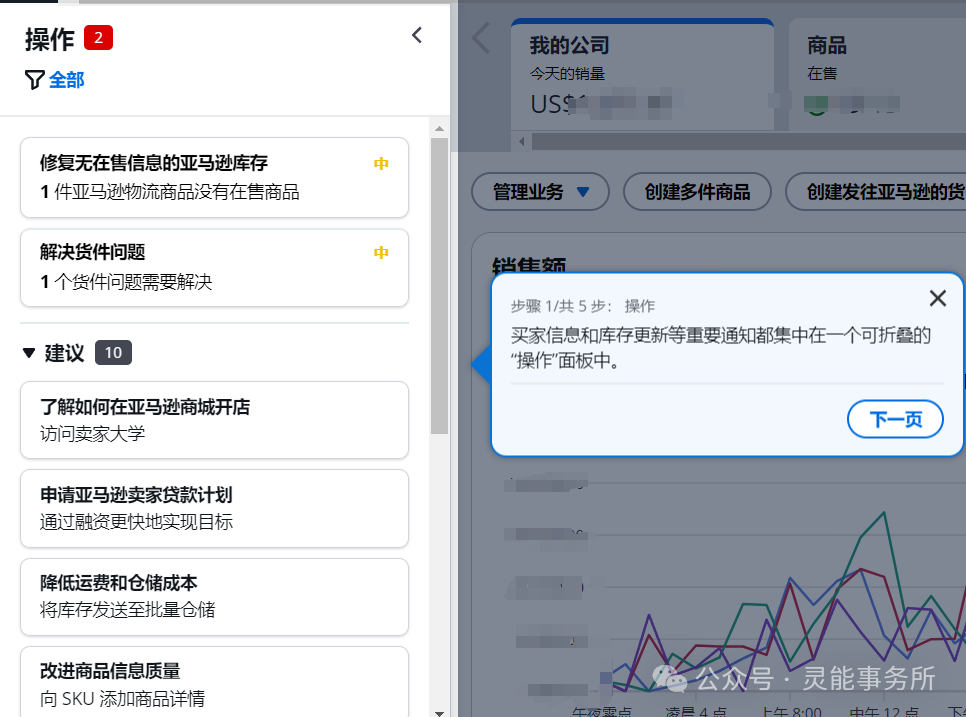Click the 下一页 tutorial button
The image size is (966, 717).
[896, 419]
